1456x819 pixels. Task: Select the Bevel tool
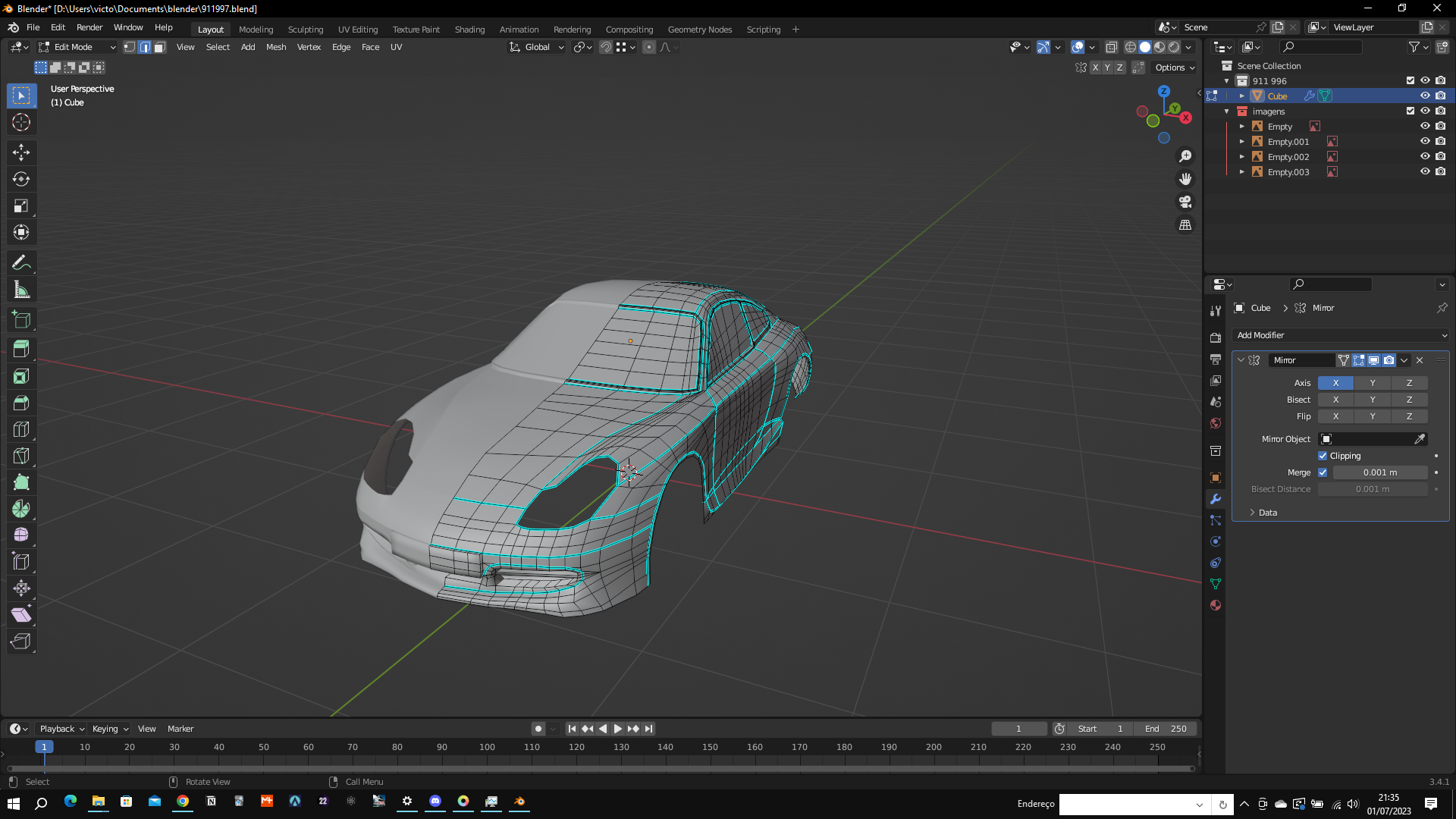click(21, 403)
